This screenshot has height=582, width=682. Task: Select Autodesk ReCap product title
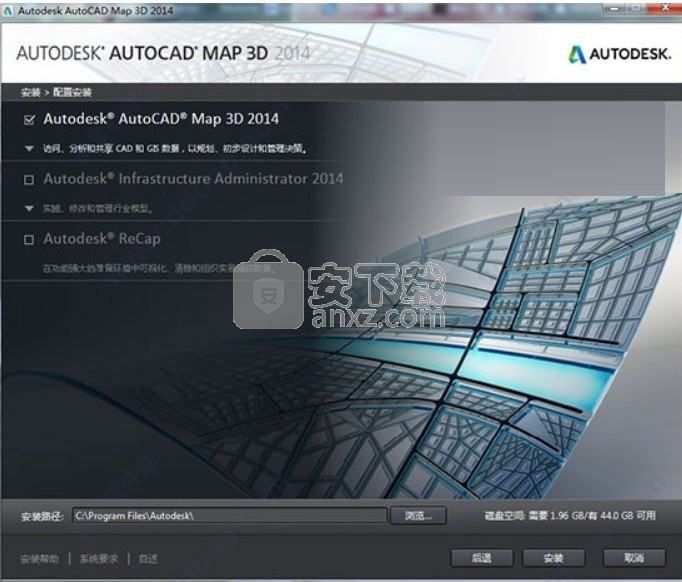tap(102, 239)
